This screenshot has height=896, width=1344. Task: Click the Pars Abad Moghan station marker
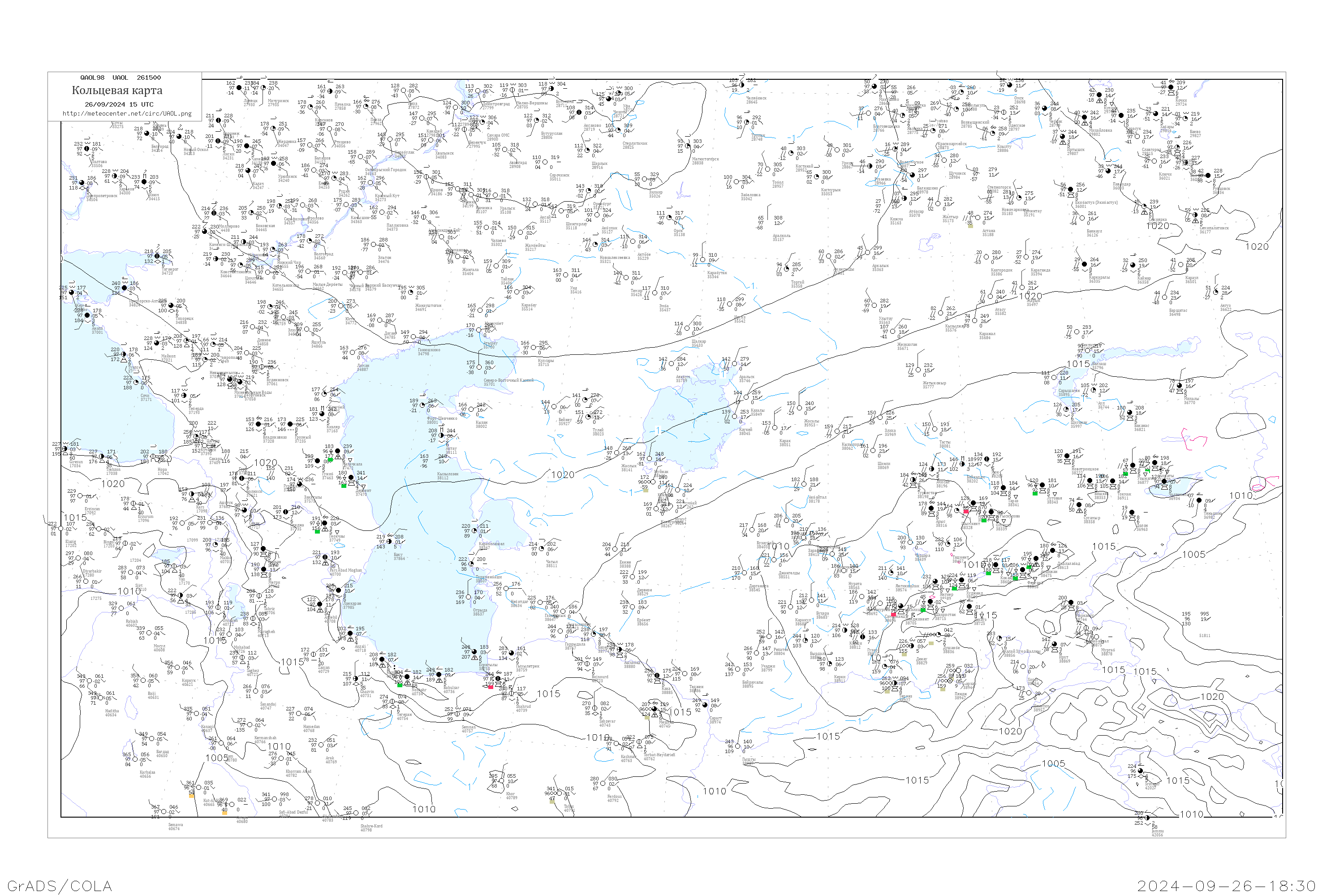tap(325, 557)
